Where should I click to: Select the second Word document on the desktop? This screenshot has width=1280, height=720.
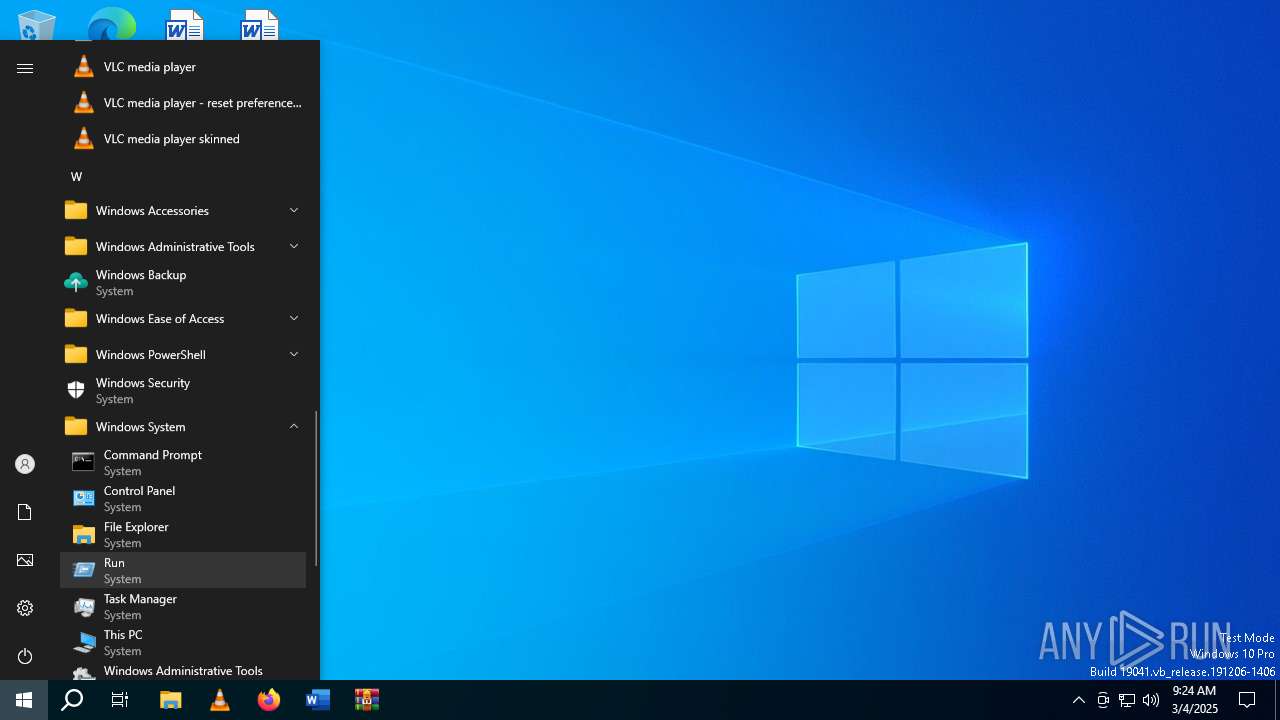pyautogui.click(x=260, y=24)
